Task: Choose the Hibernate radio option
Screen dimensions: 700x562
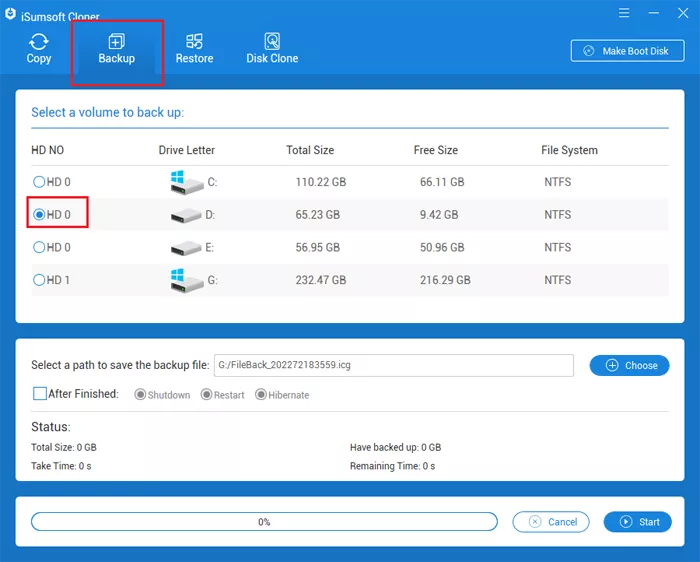Action: [261, 395]
